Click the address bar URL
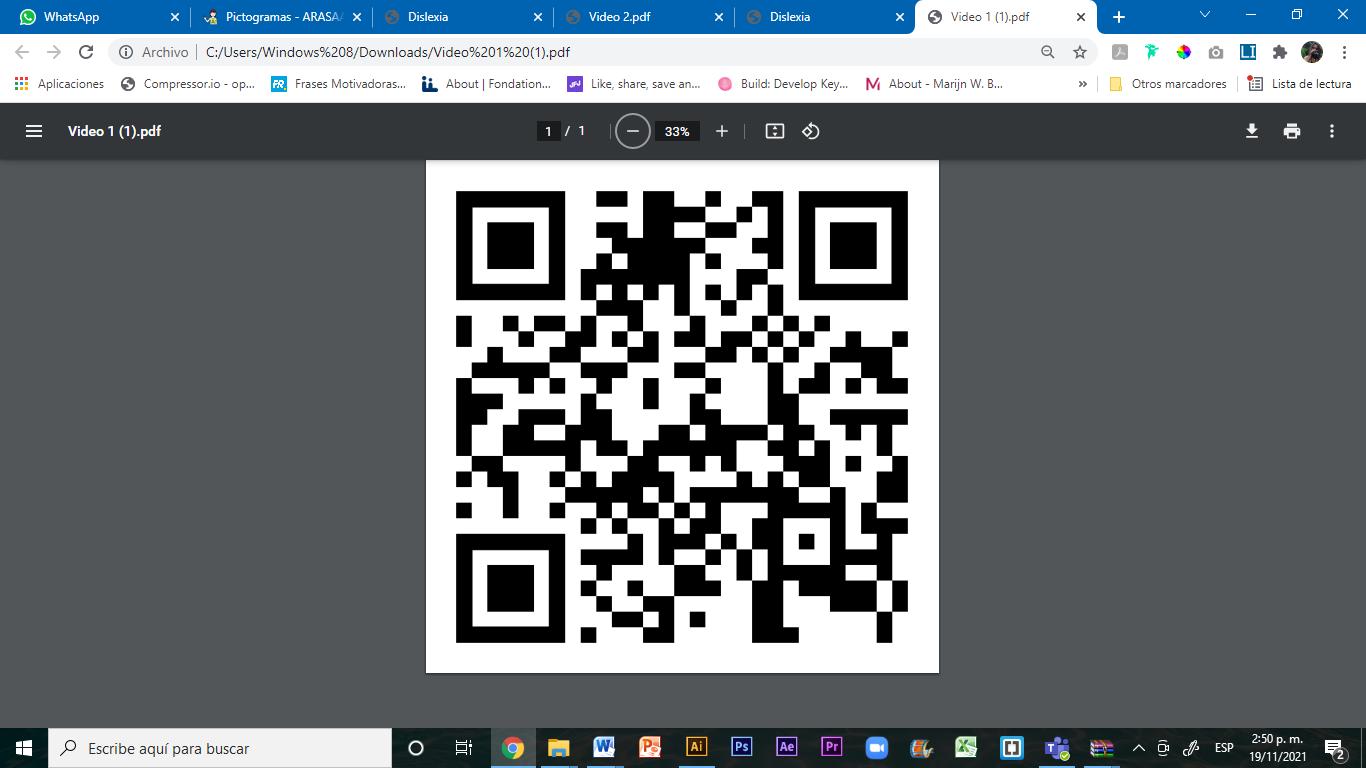 [388, 52]
